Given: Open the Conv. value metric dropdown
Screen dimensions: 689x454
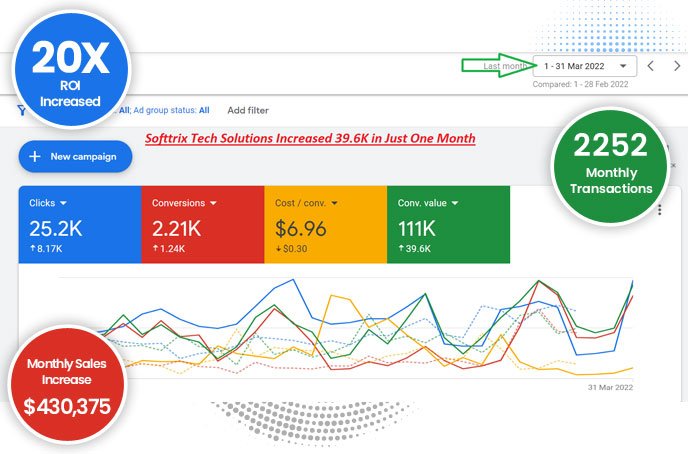Looking at the screenshot, I should pyautogui.click(x=428, y=203).
